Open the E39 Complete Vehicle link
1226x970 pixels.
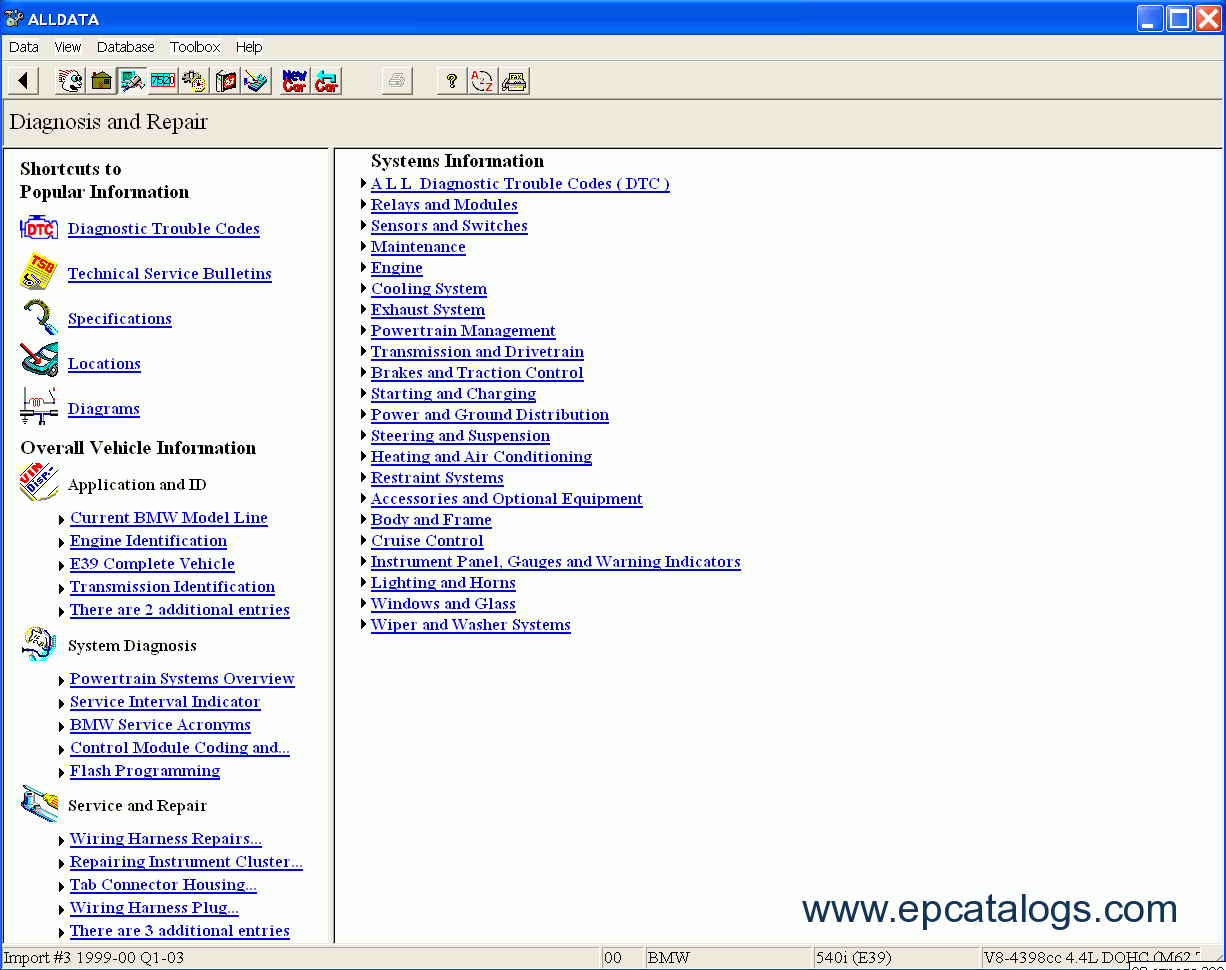(152, 564)
